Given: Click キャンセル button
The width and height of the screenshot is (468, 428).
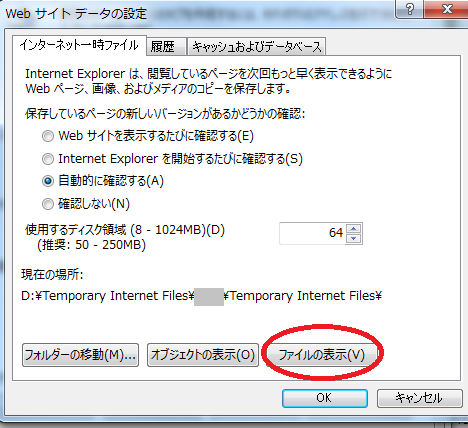Looking at the screenshot, I should point(420,398).
